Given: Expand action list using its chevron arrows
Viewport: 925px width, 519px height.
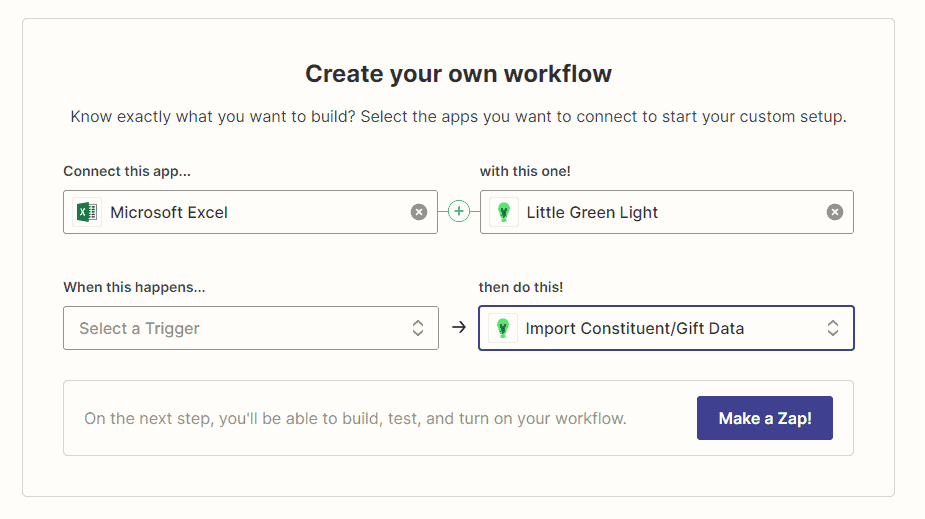Looking at the screenshot, I should click(833, 328).
